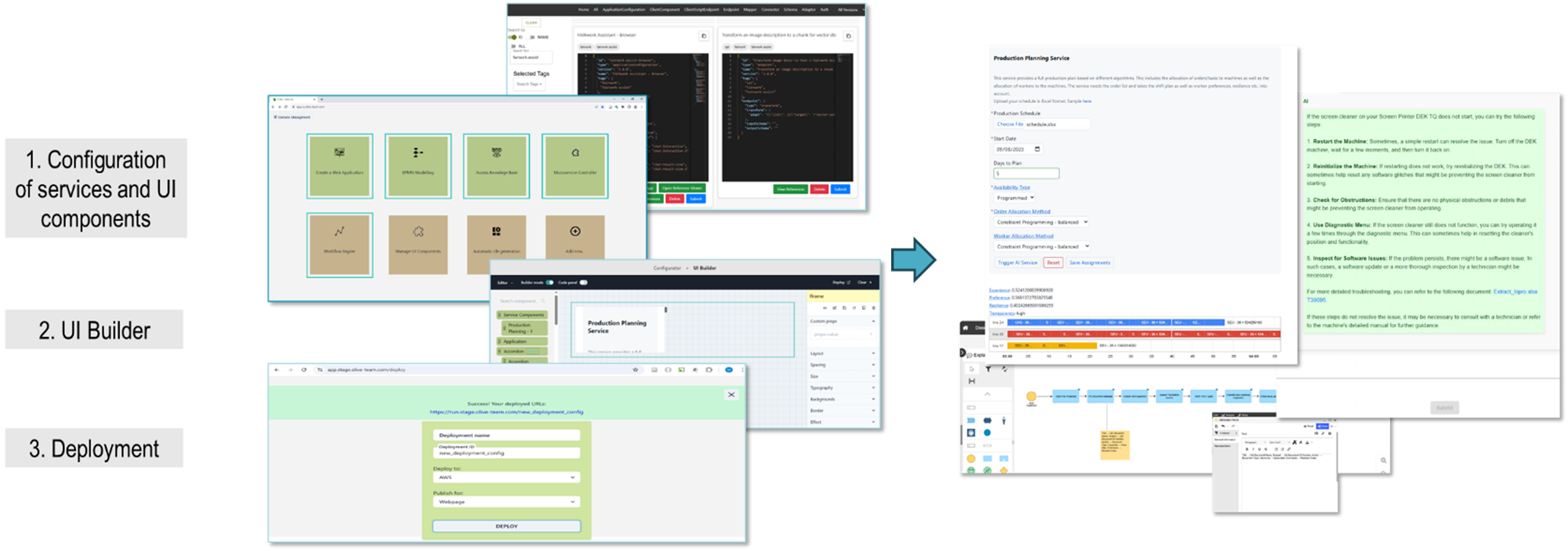Click the Days to Plan input
The width and height of the screenshot is (1568, 551).
[1026, 173]
